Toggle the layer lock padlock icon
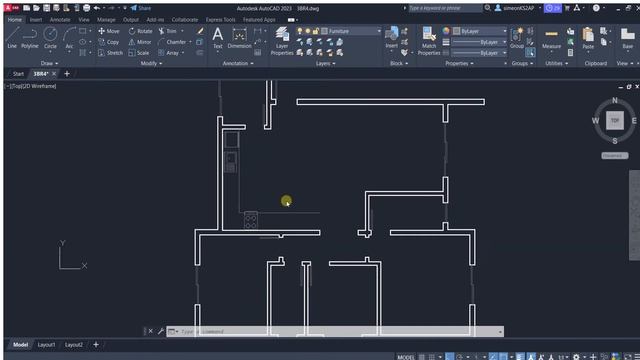The height and width of the screenshot is (360, 640). 316,31
